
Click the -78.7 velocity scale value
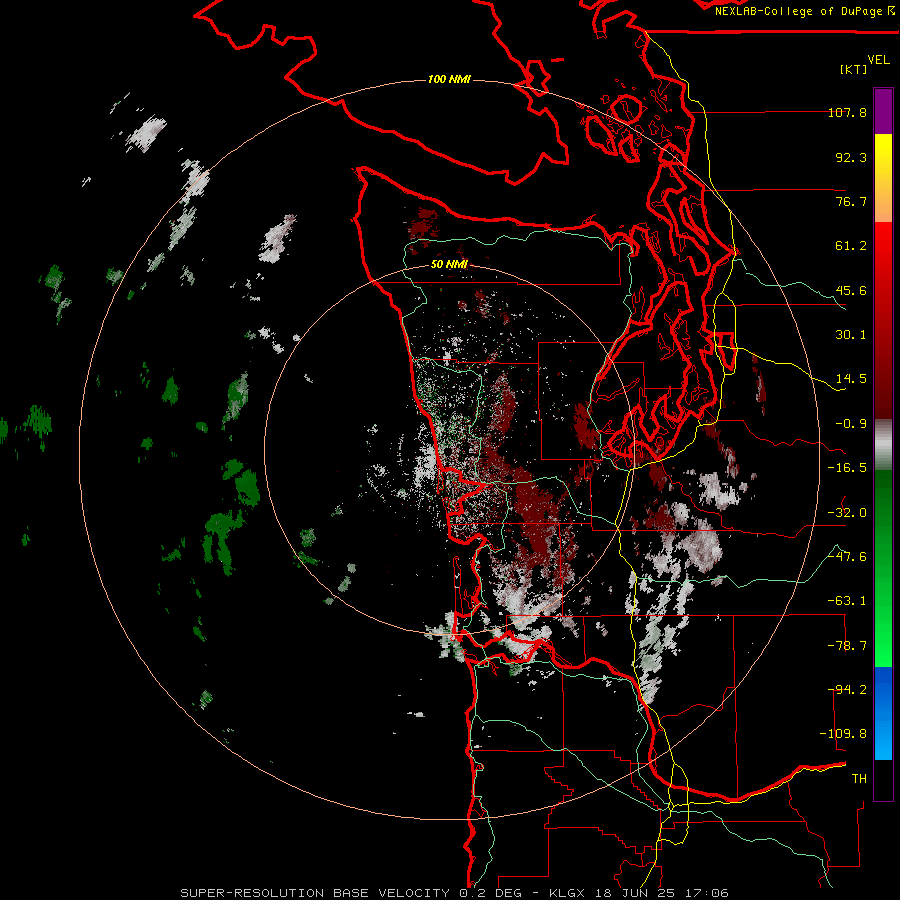pos(847,646)
